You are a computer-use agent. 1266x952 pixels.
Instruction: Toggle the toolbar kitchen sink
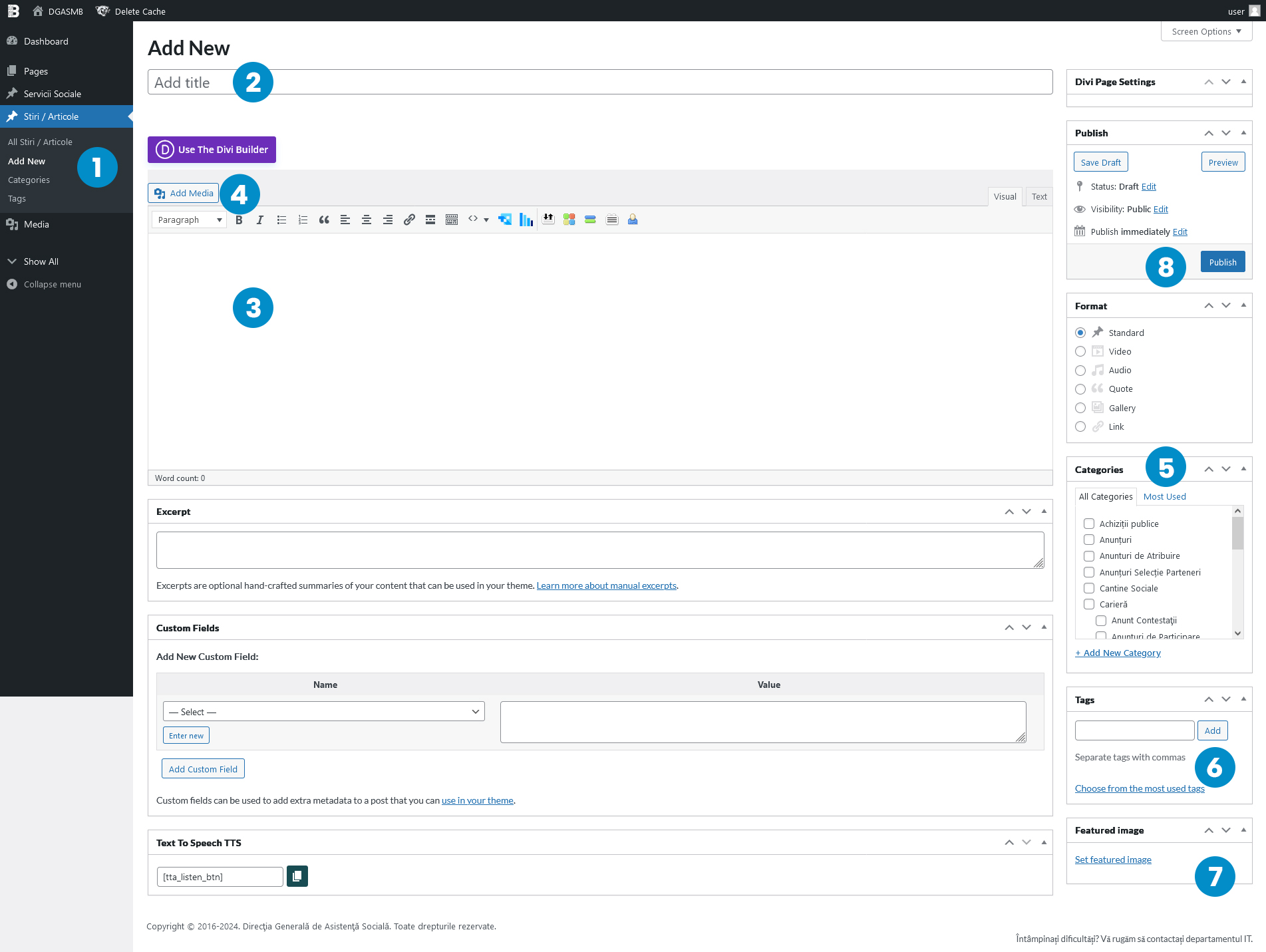[x=452, y=220]
